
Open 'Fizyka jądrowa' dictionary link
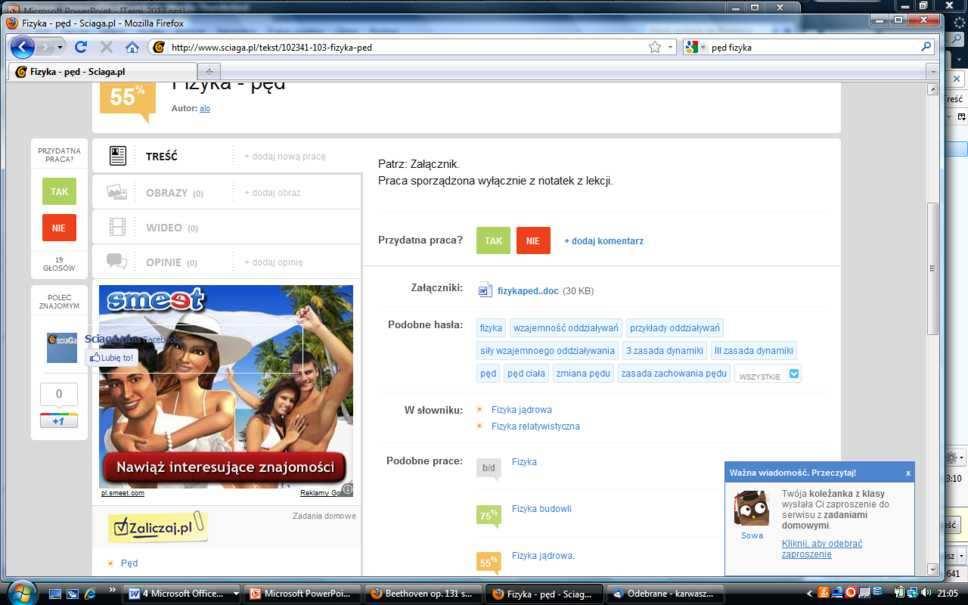[x=522, y=410]
